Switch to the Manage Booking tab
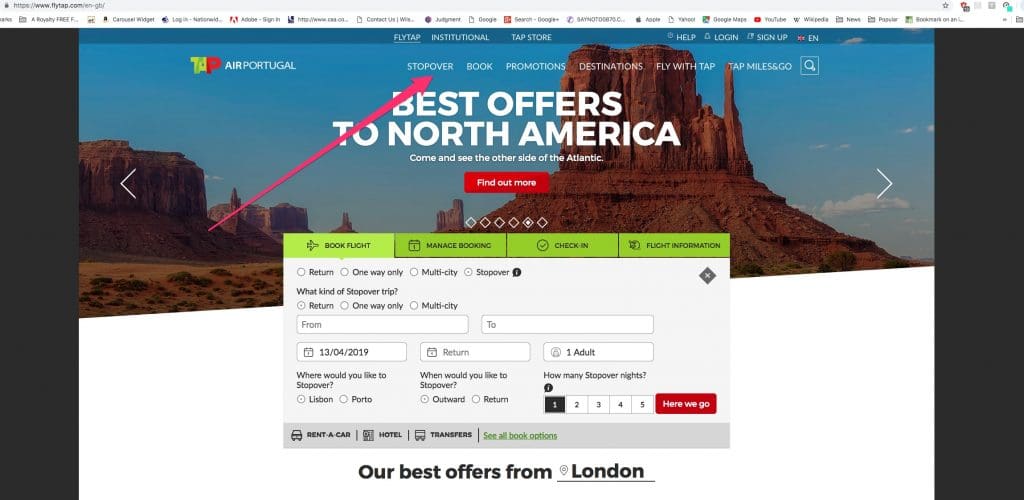Viewport: 1024px width, 500px height. click(451, 245)
